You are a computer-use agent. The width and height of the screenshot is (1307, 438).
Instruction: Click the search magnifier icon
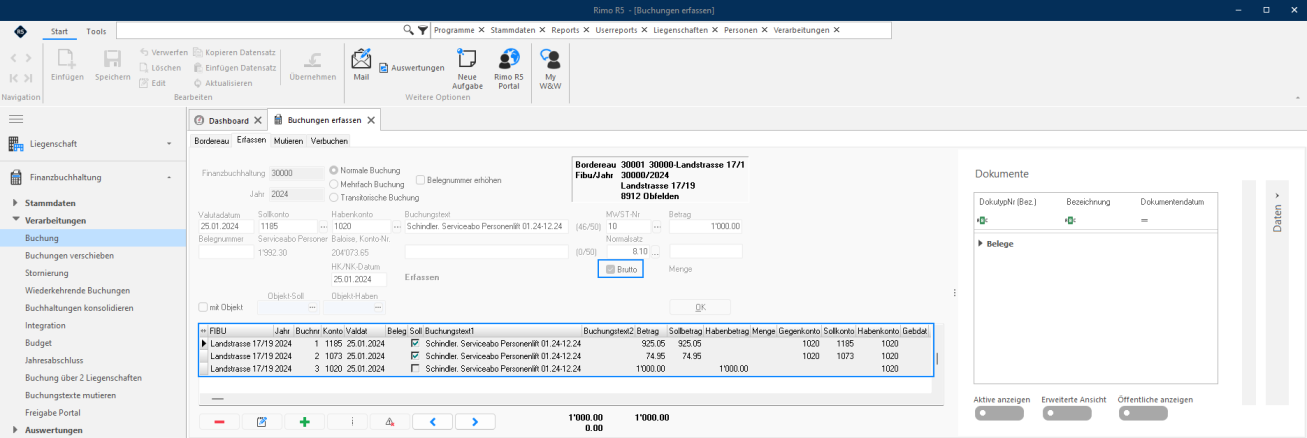[x=408, y=30]
